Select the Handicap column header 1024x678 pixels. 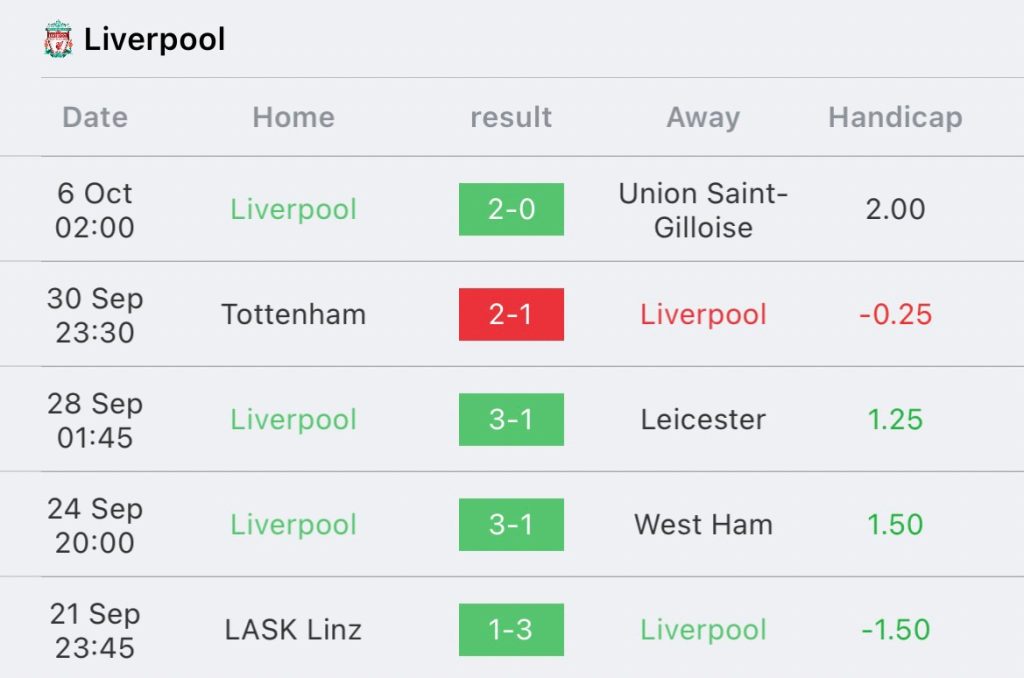click(x=895, y=118)
